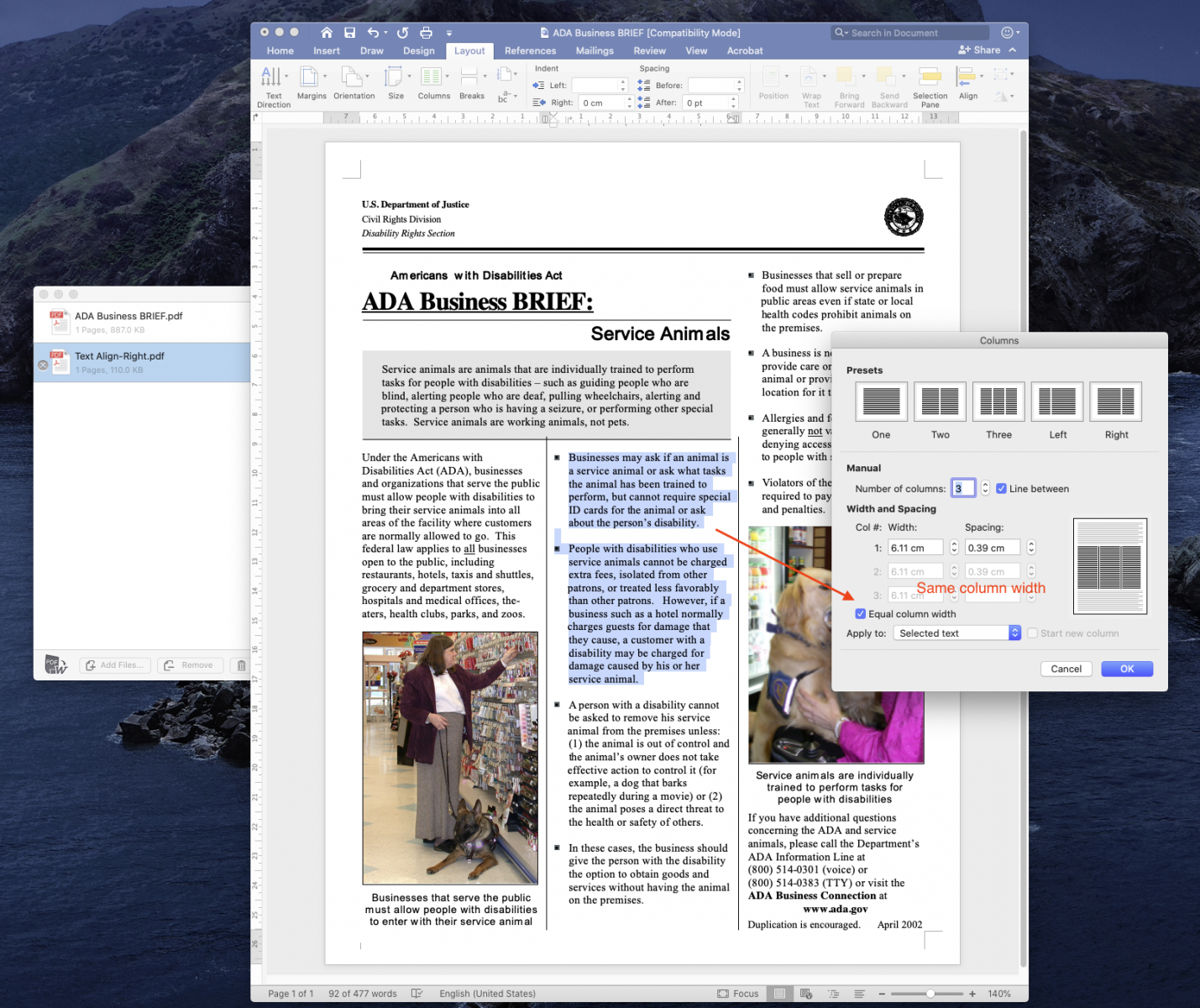Click Remove in the PDF window
Image resolution: width=1200 pixels, height=1008 pixels.
(191, 665)
